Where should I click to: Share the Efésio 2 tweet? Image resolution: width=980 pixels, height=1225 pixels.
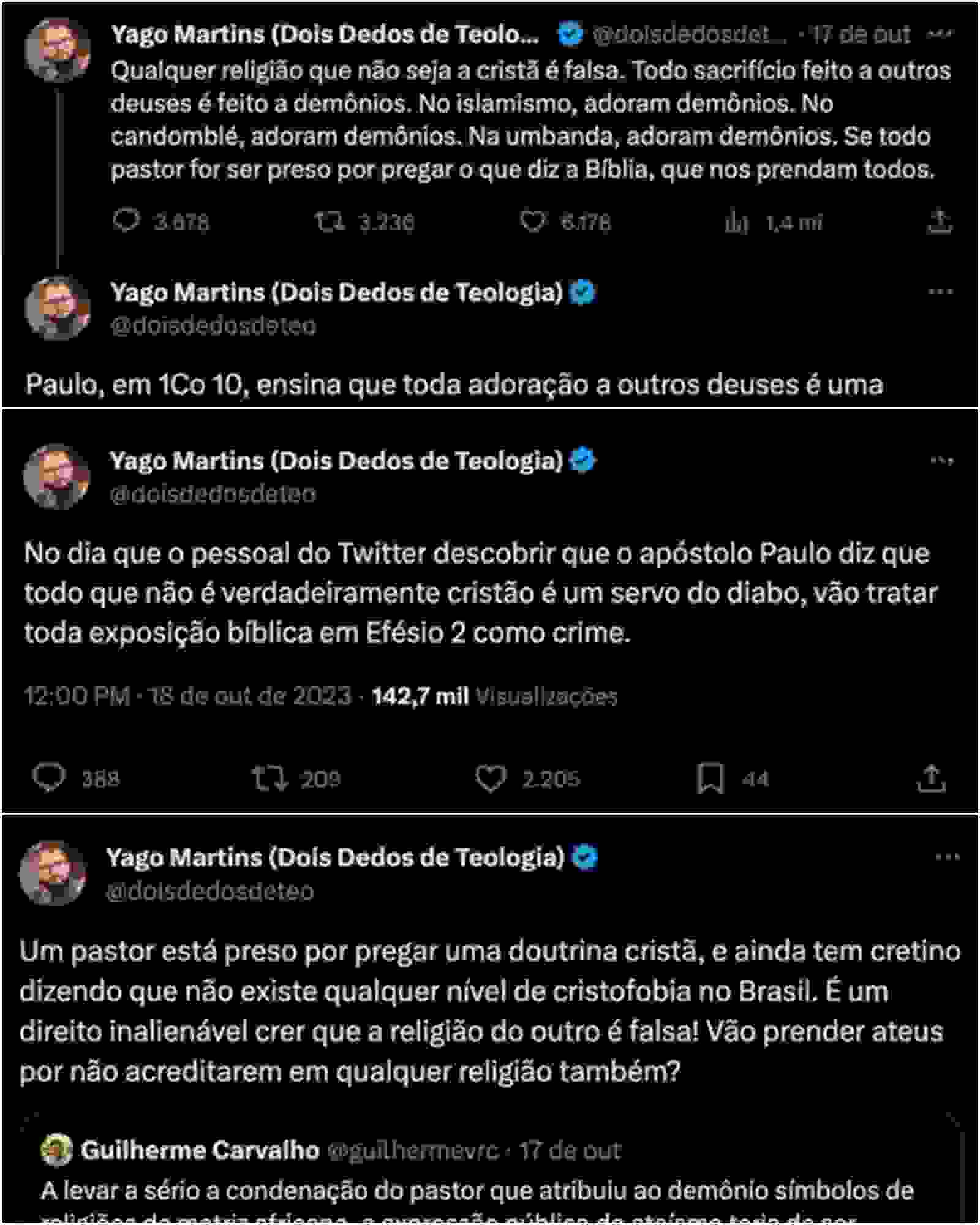(x=931, y=778)
